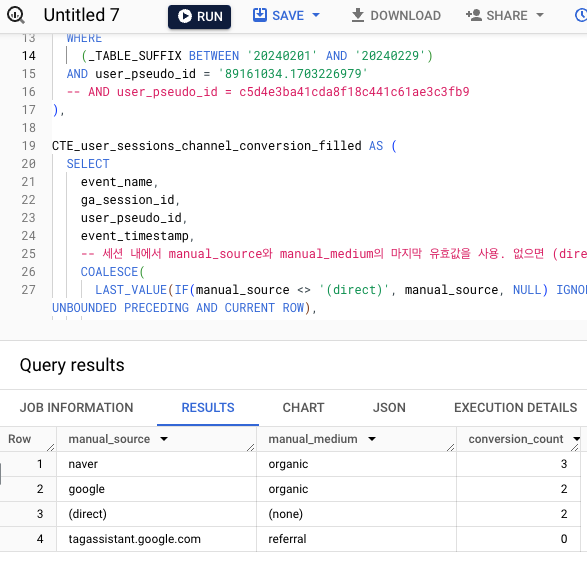Select the 'tagassistant.google.com' cell
The height and width of the screenshot is (561, 587).
pos(156,539)
